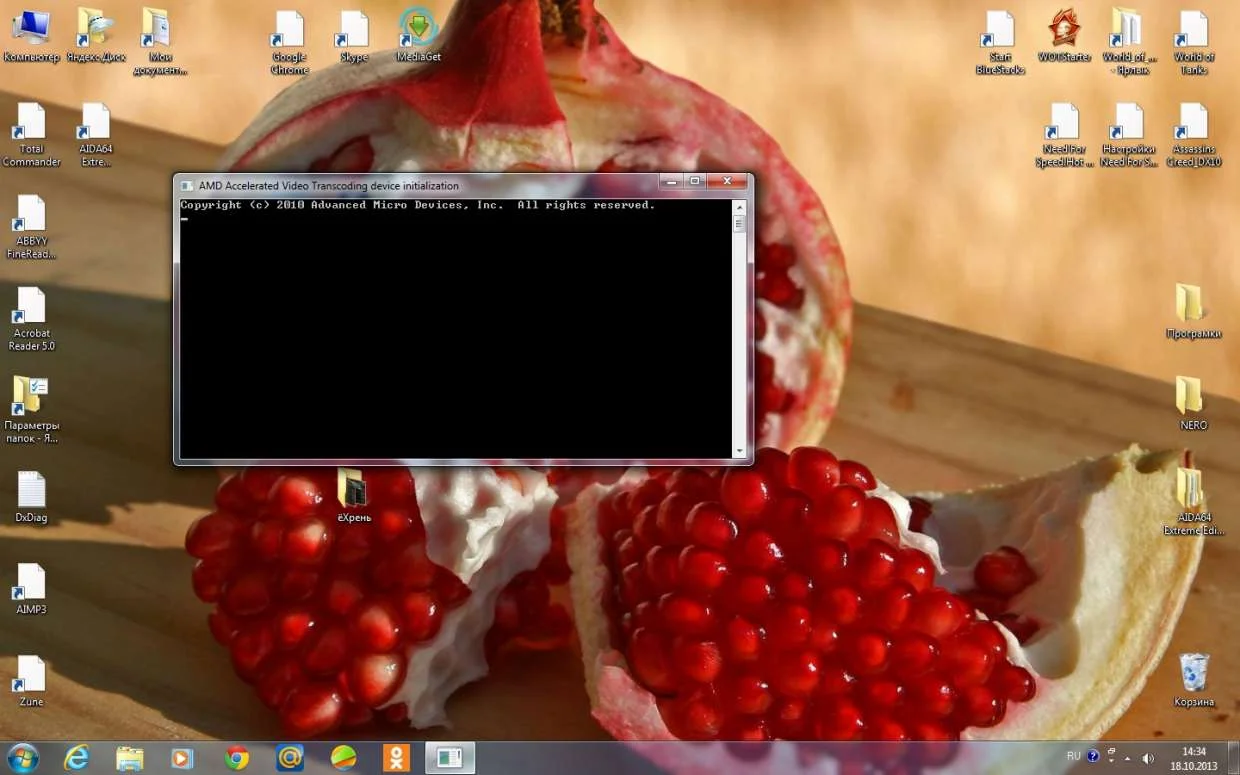Select the DxDiag file on the desktop
The width and height of the screenshot is (1240, 775).
(31, 496)
